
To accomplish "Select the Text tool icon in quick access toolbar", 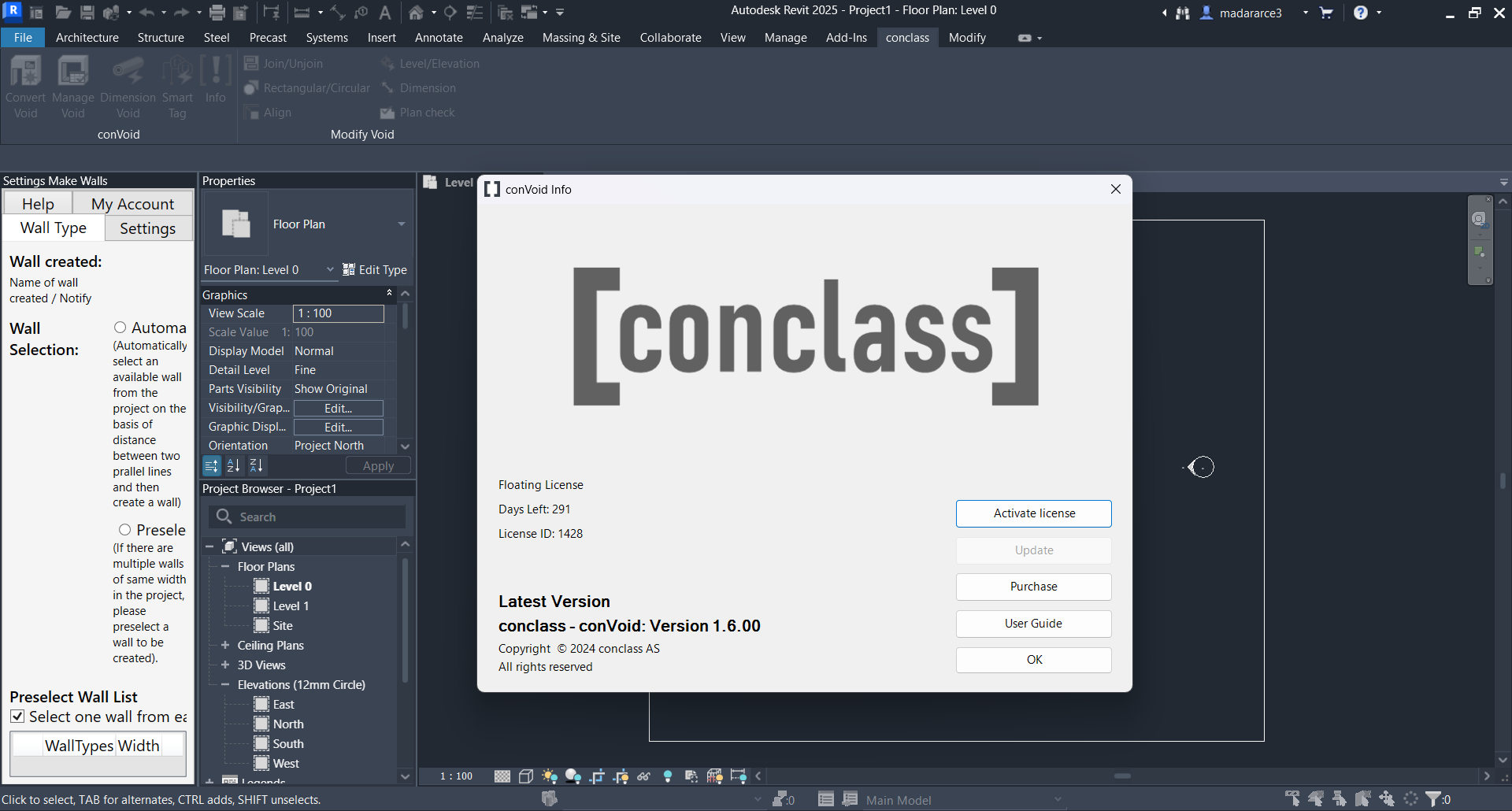I will coord(385,13).
